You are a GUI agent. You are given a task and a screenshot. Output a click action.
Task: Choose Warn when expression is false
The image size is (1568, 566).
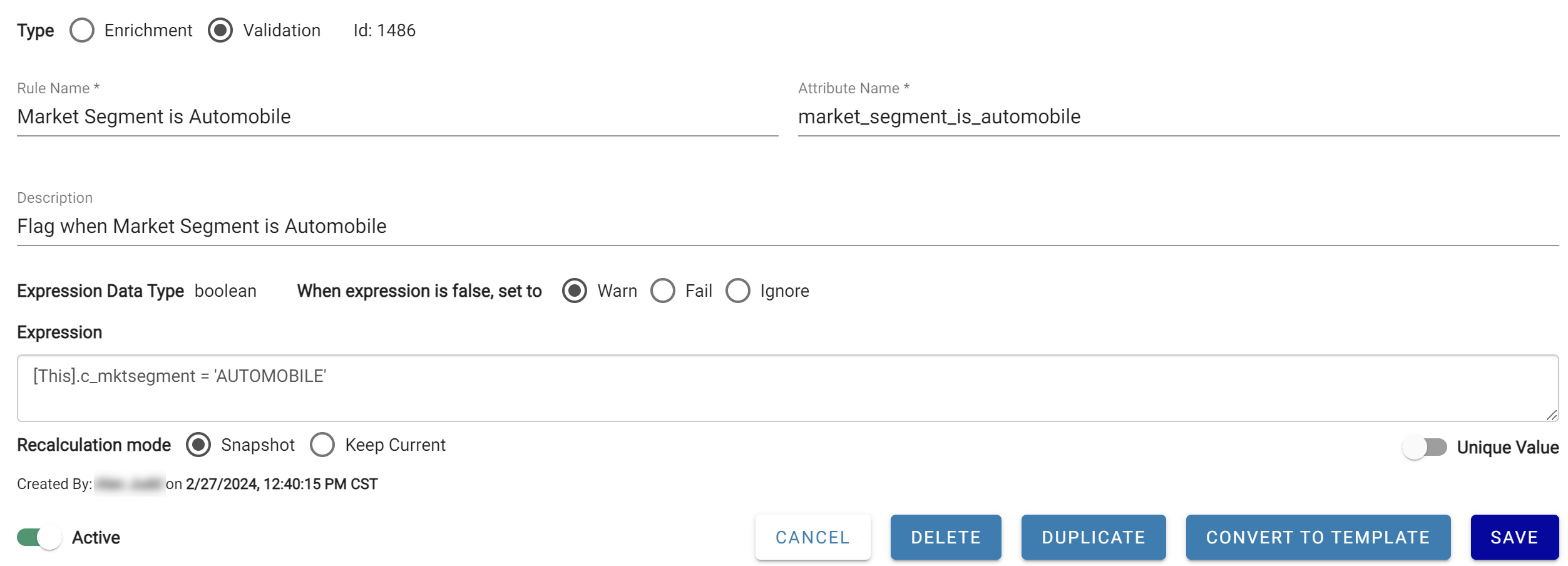click(575, 291)
